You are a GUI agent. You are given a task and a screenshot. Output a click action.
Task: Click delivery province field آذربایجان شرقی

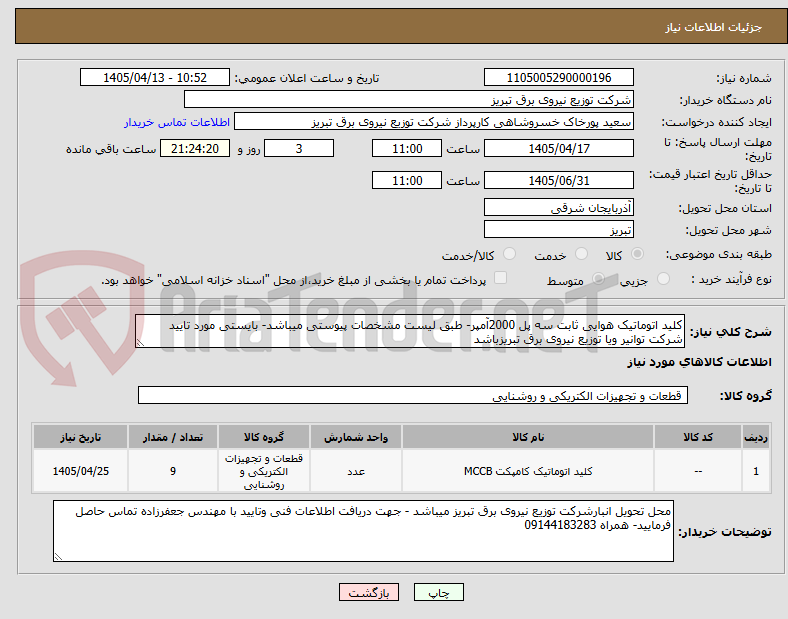point(559,207)
